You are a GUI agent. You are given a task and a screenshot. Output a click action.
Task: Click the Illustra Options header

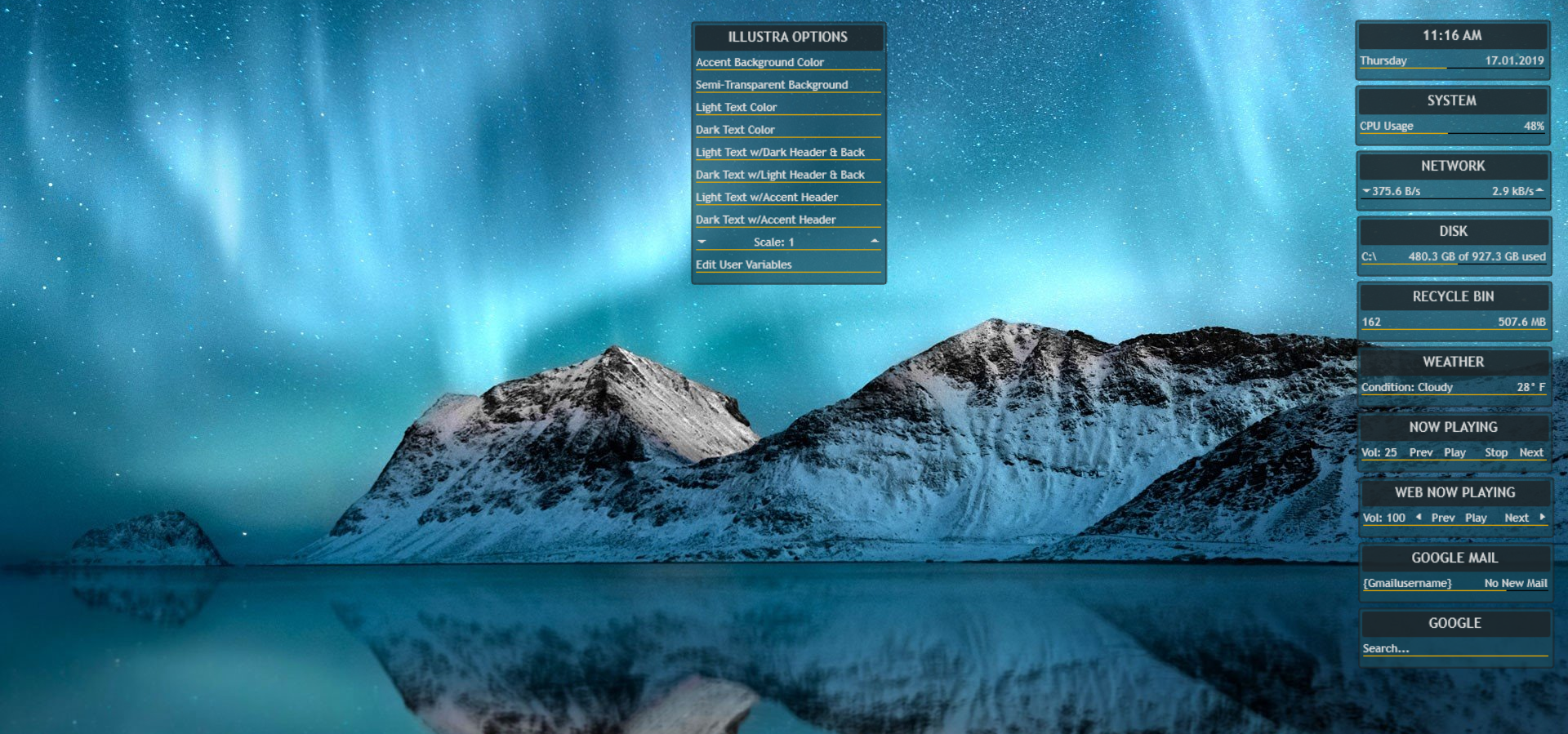click(788, 37)
